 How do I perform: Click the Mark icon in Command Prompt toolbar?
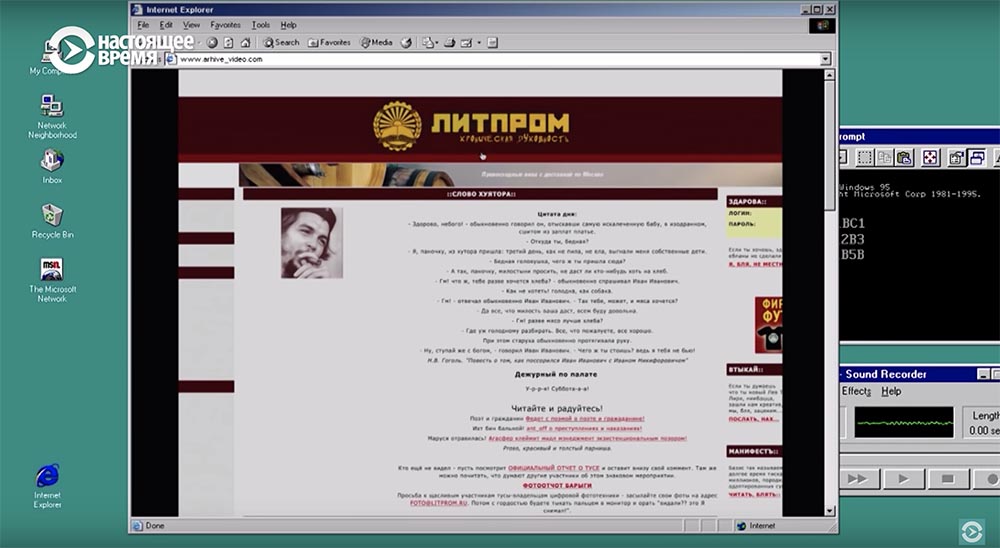(865, 158)
